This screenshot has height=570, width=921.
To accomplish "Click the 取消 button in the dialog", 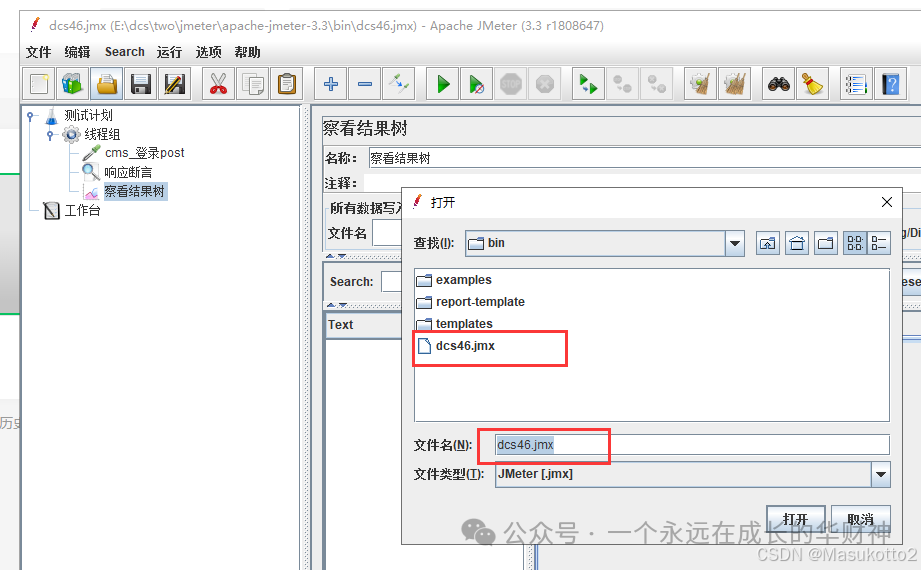I will [x=861, y=519].
